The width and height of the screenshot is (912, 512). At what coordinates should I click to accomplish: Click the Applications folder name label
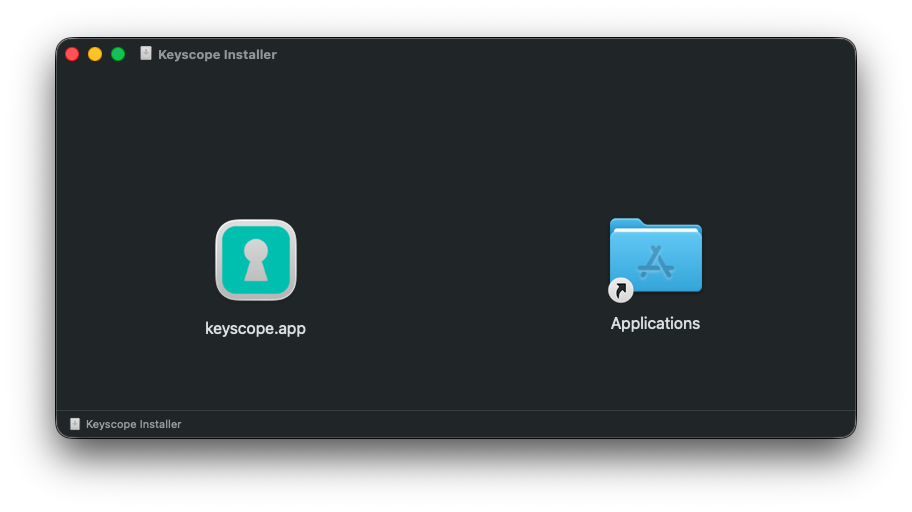(x=656, y=323)
